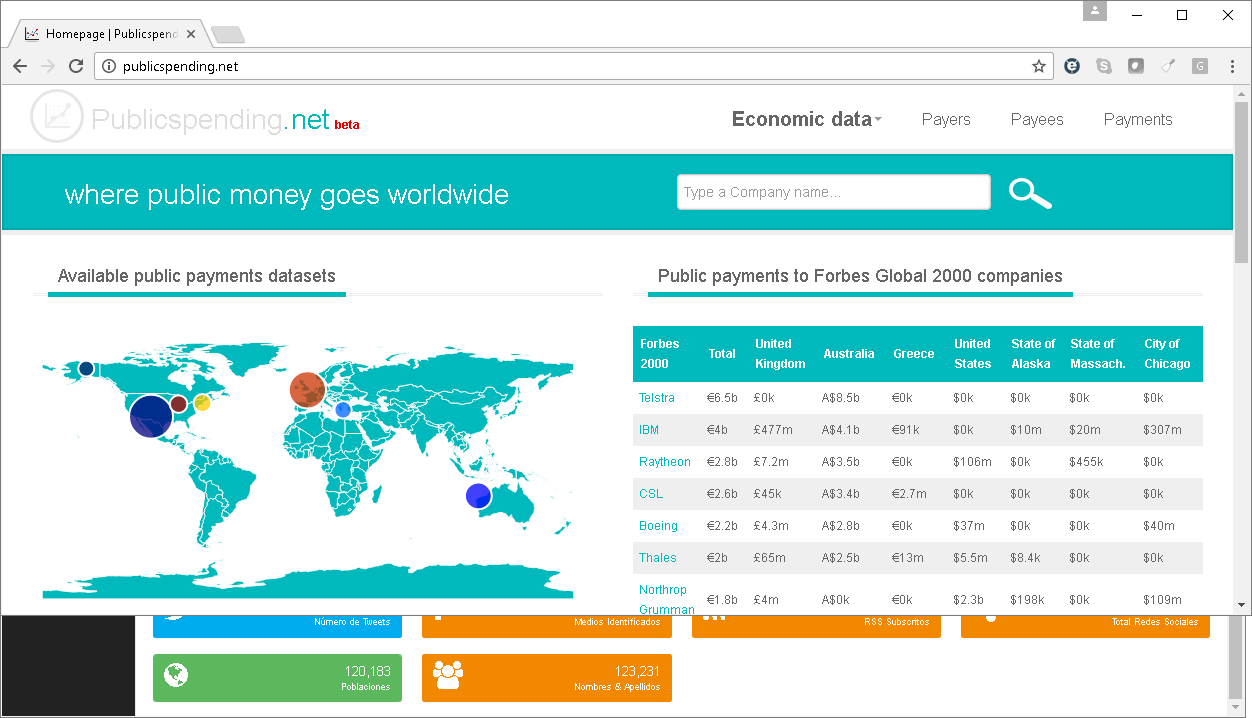Screen dimensions: 1252x718
Task: Click the scraper spatula extension icon
Action: coord(1168,66)
